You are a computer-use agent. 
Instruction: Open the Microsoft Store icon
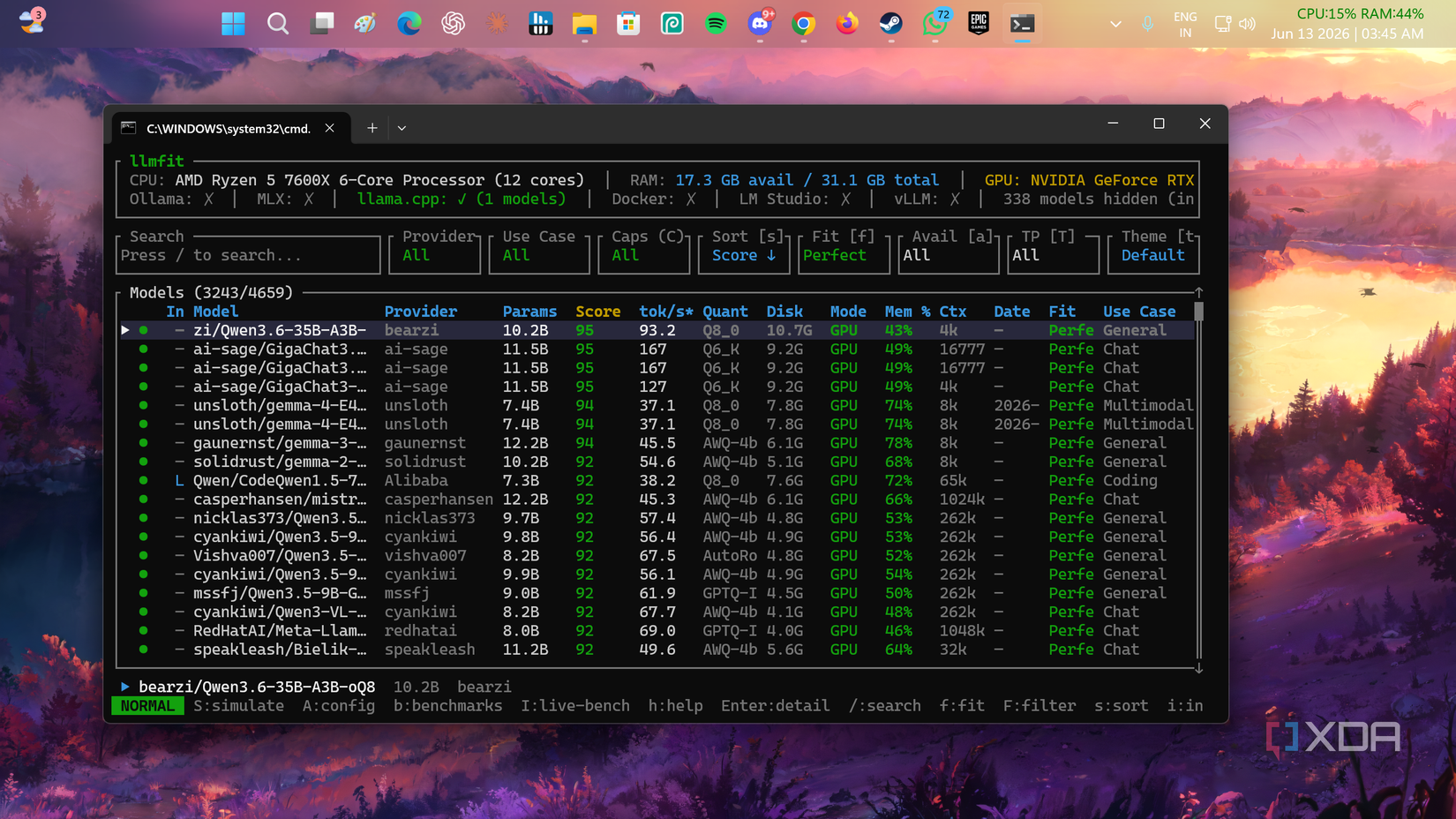pyautogui.click(x=628, y=24)
